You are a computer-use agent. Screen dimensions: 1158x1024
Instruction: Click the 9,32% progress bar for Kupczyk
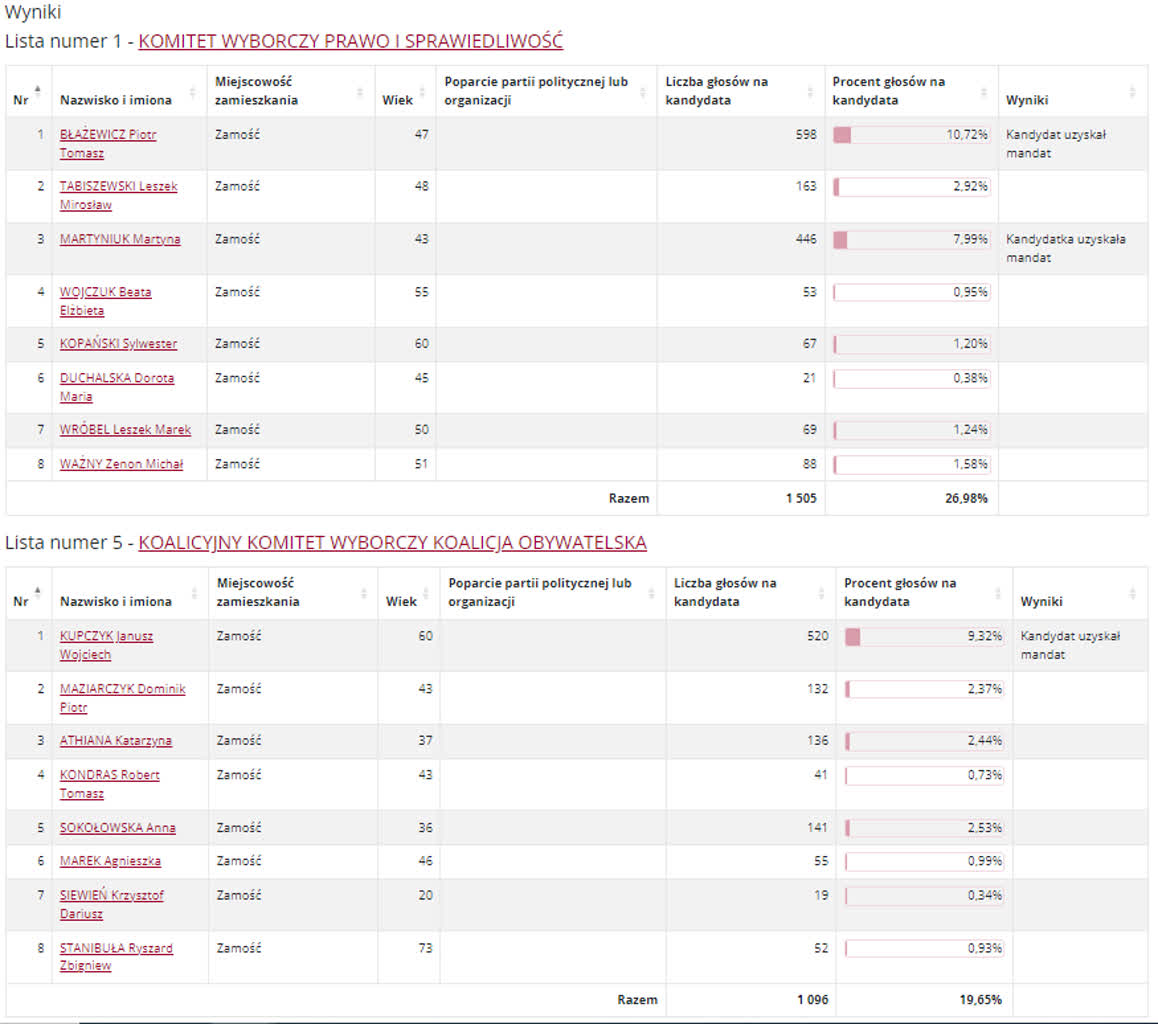point(924,636)
